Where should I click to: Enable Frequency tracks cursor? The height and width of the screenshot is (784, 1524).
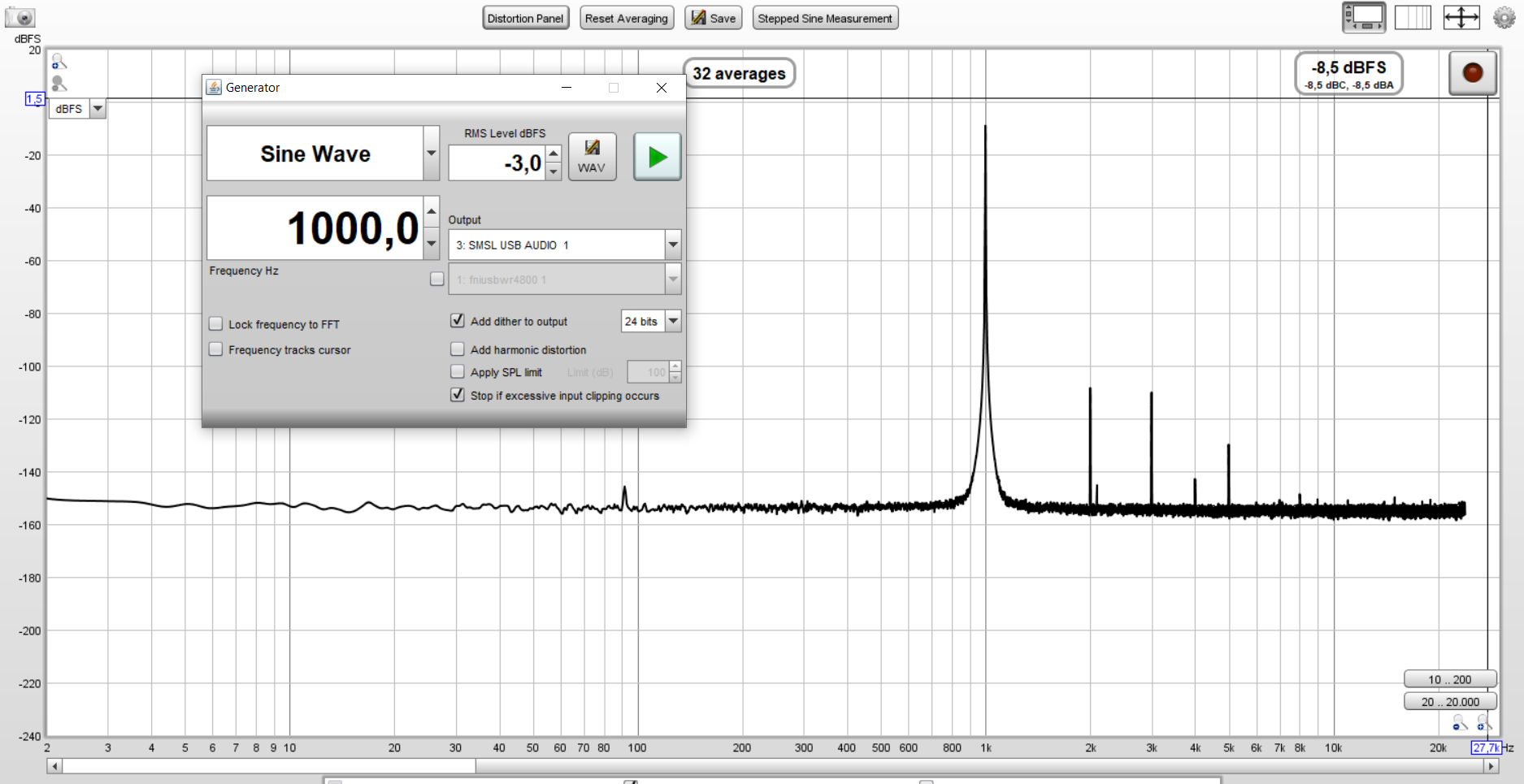click(215, 349)
